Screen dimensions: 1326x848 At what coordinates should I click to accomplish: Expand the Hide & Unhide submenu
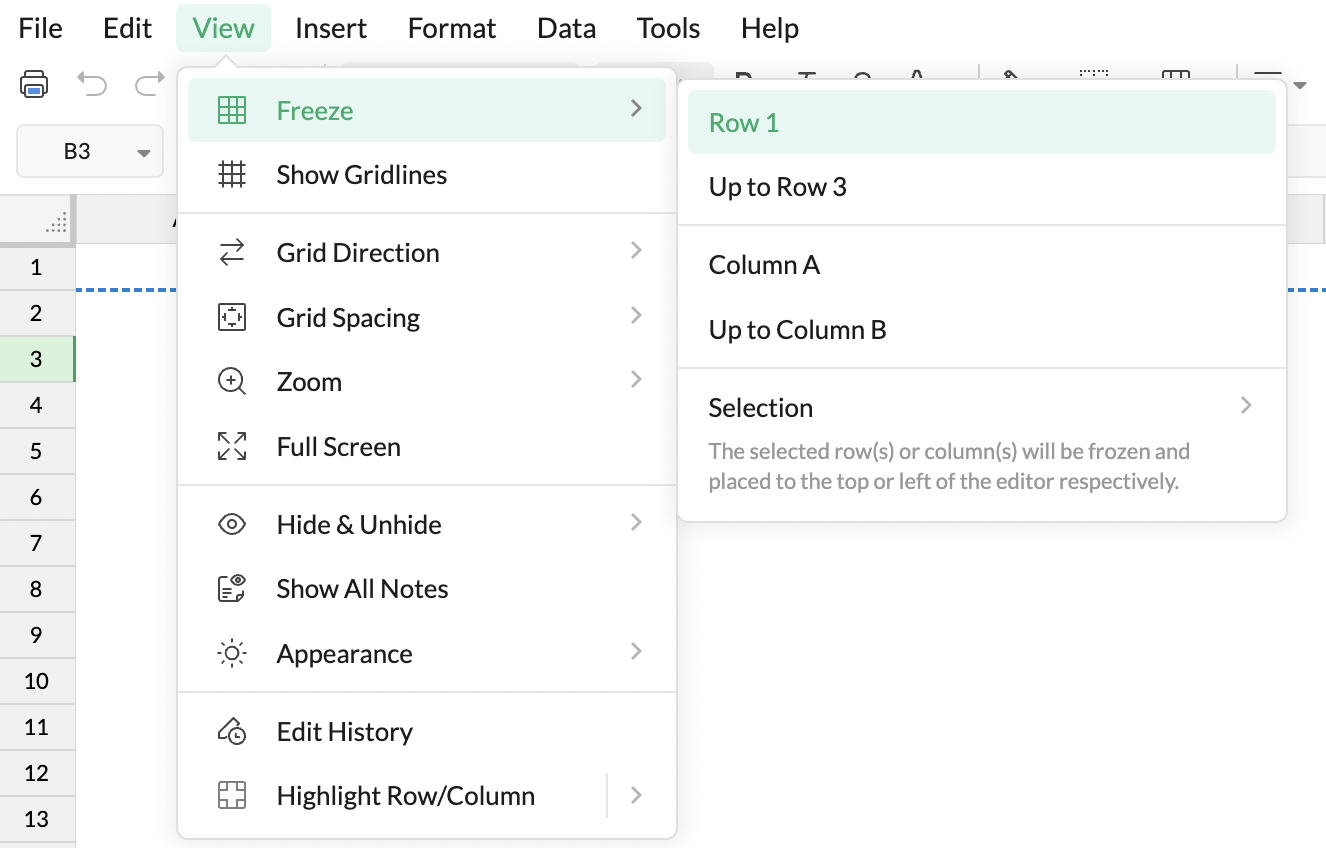[427, 525]
